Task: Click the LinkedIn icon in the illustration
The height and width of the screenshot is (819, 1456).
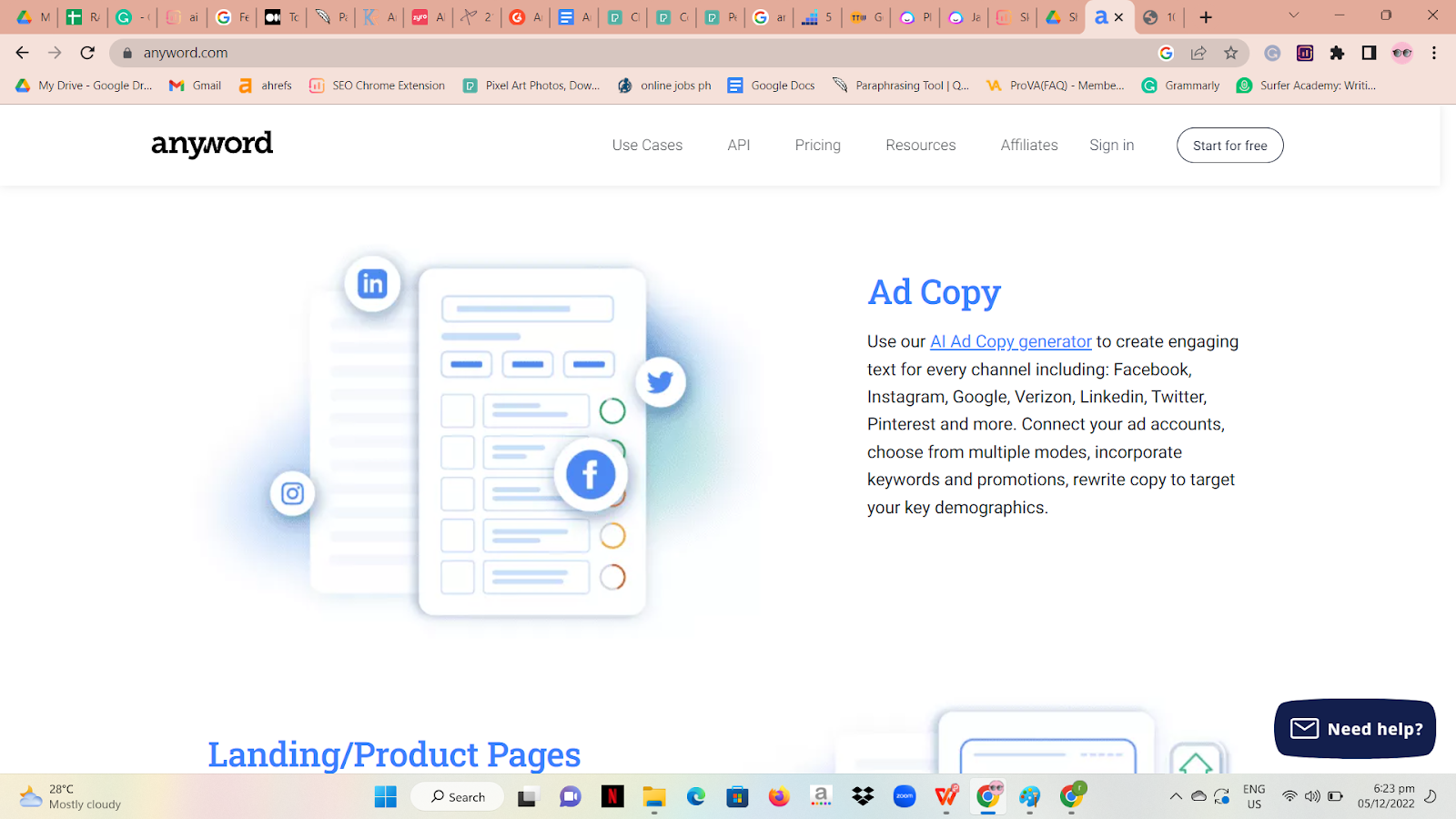Action: (x=372, y=284)
